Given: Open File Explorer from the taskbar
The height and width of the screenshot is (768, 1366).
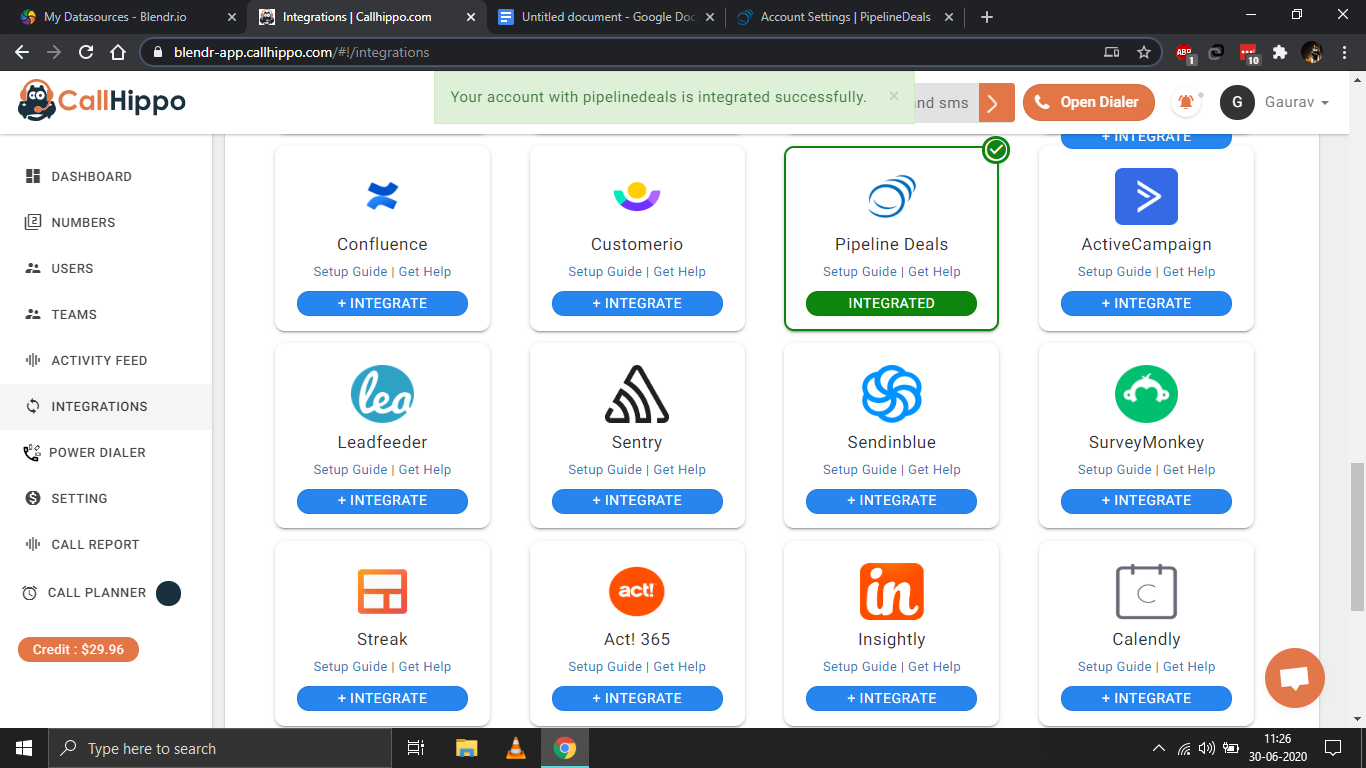Looking at the screenshot, I should pos(466,748).
